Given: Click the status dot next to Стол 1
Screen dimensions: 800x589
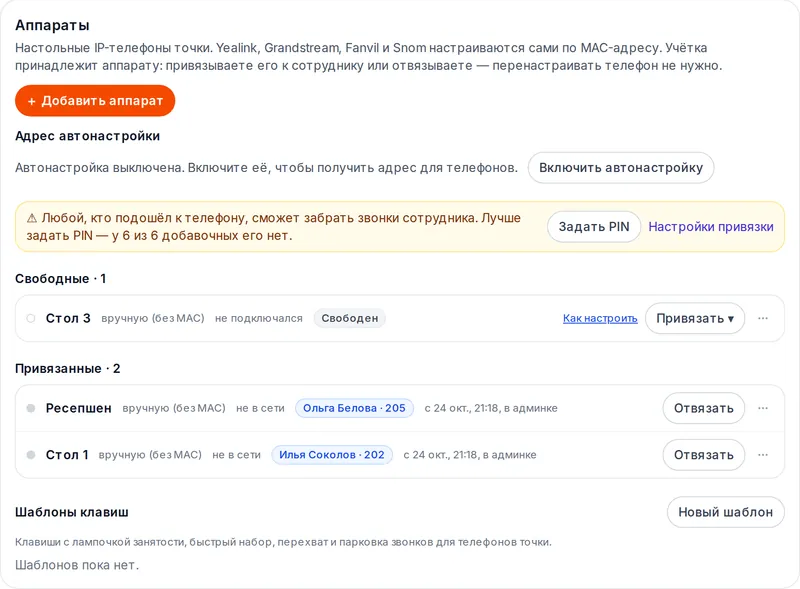Looking at the screenshot, I should 31,455.
